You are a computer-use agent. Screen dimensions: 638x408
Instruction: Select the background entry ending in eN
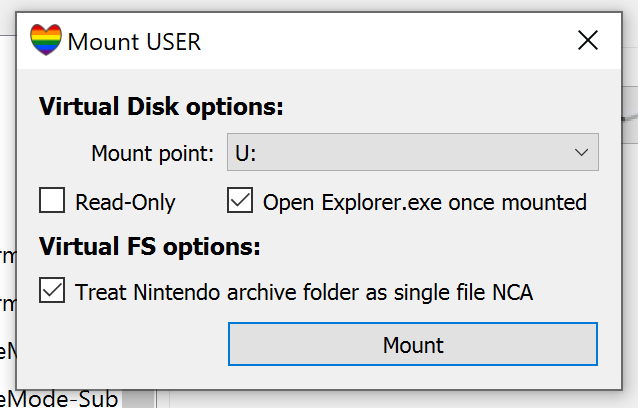8,350
